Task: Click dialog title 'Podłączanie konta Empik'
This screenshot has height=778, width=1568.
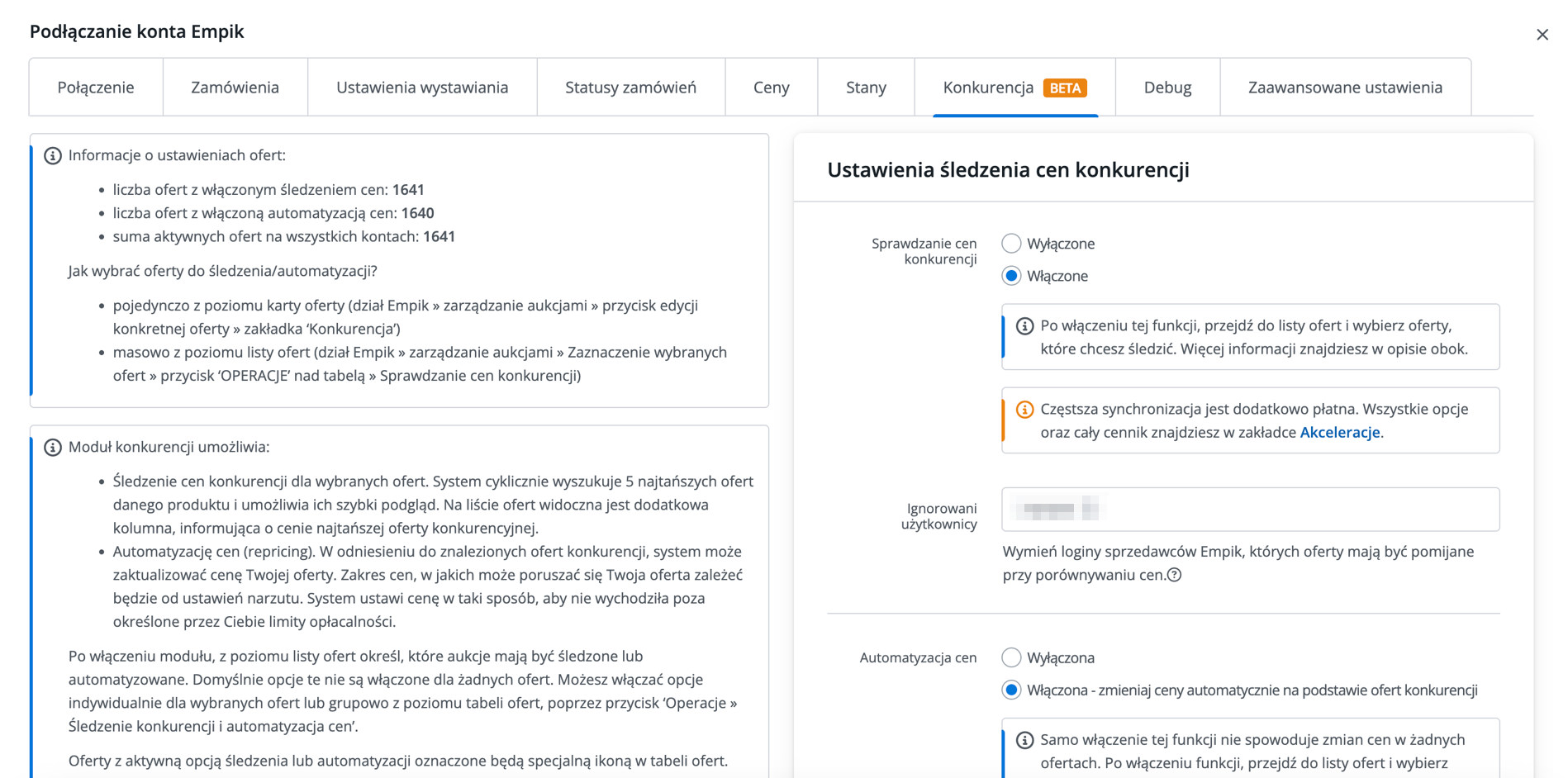Action: [x=137, y=31]
